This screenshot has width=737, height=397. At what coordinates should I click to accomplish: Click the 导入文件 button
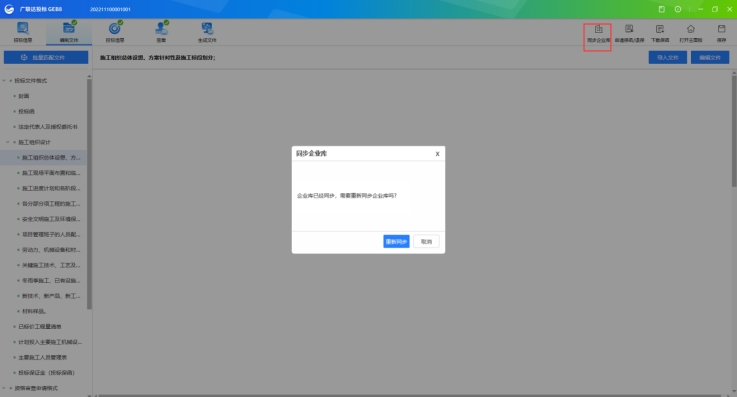click(x=667, y=57)
